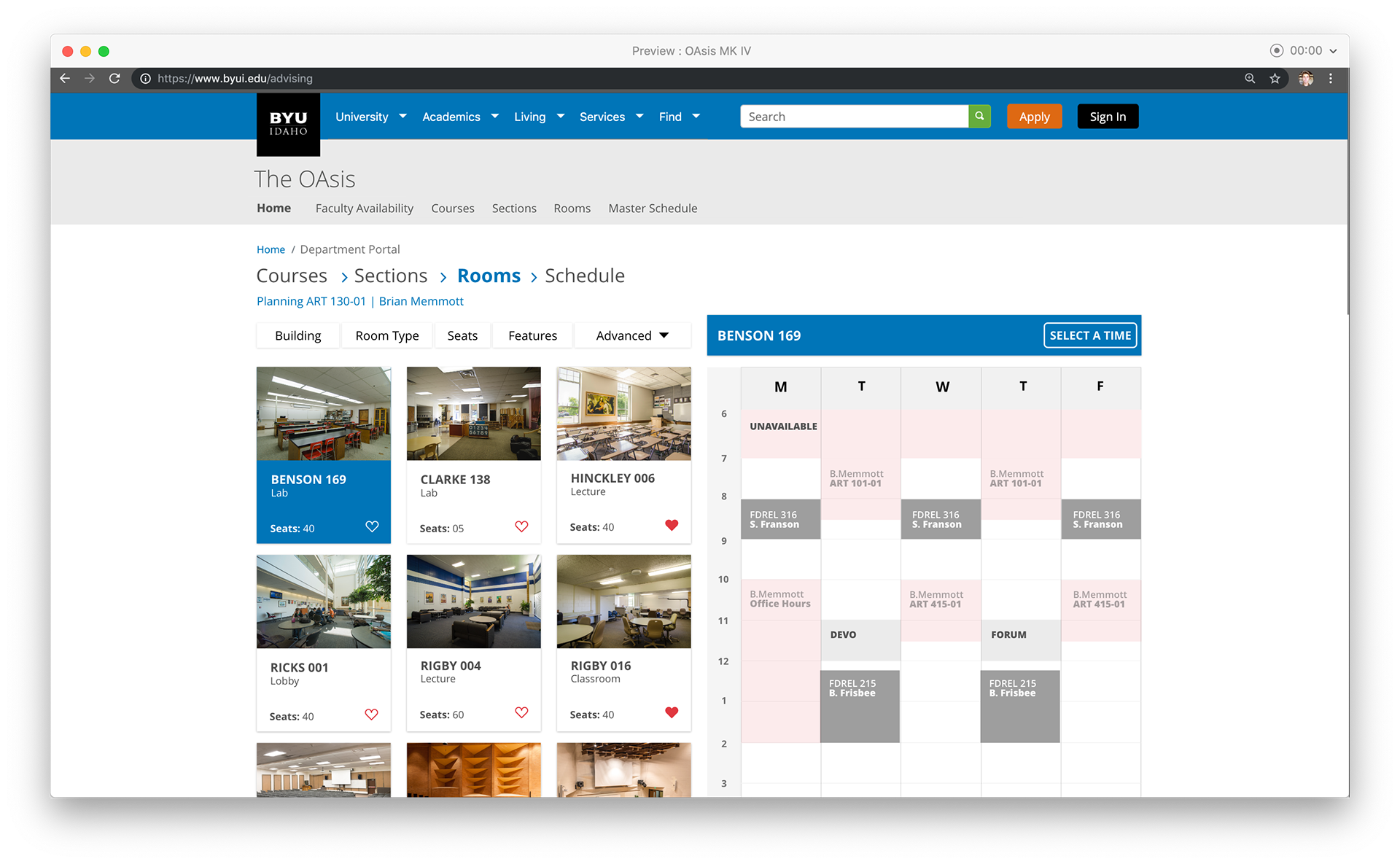Go to the Home tab of OAsis
Viewport: 1400px width, 864px height.
pyautogui.click(x=273, y=208)
